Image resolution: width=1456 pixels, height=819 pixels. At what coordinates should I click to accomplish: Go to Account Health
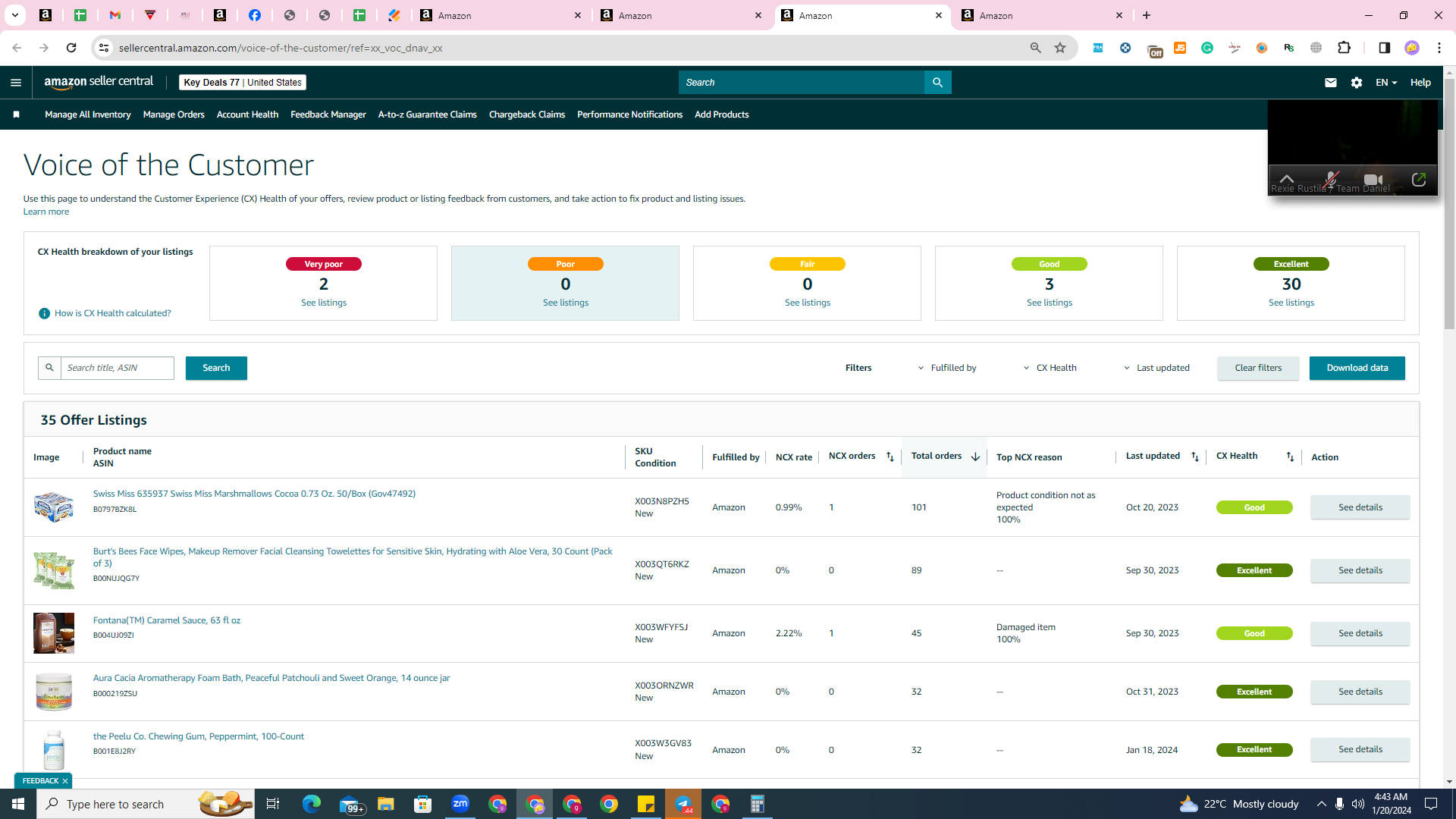coord(247,115)
